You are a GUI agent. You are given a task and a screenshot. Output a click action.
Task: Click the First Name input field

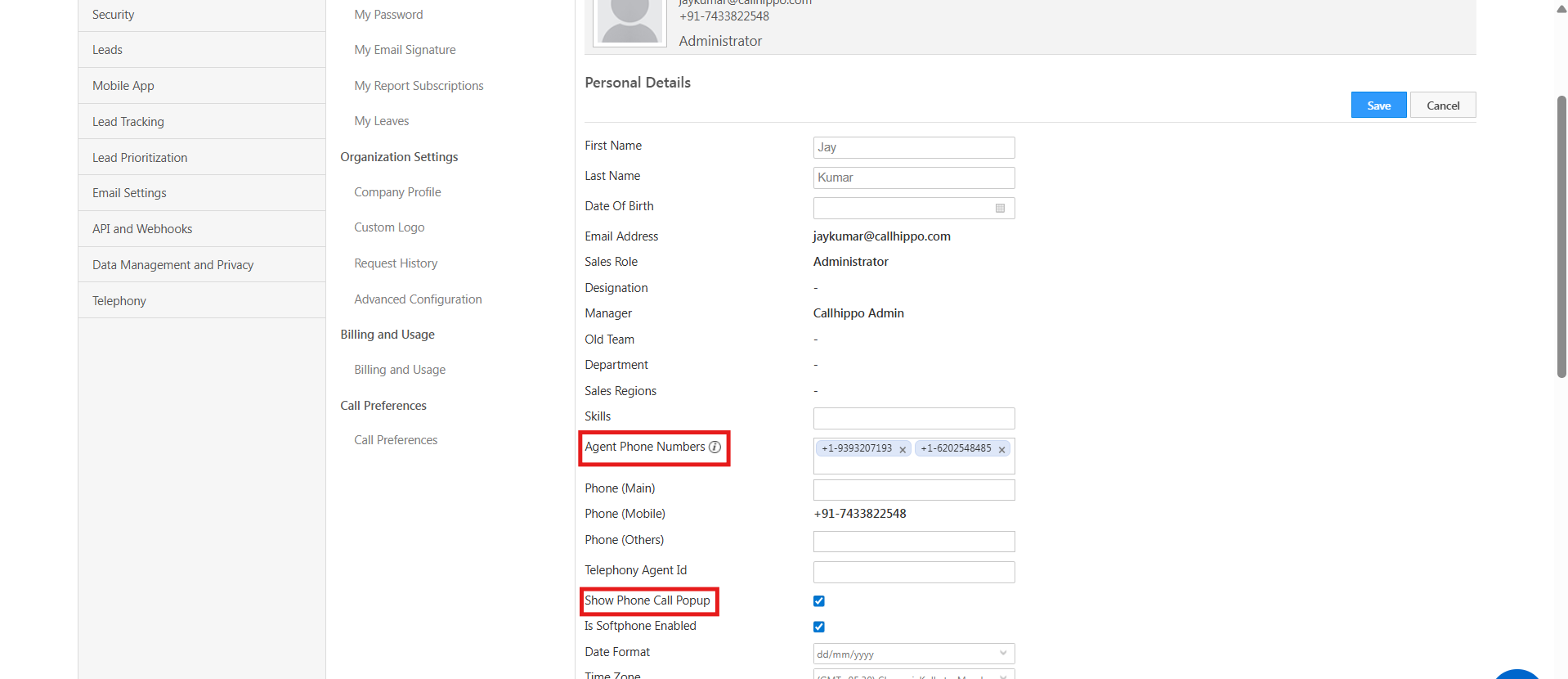point(914,147)
